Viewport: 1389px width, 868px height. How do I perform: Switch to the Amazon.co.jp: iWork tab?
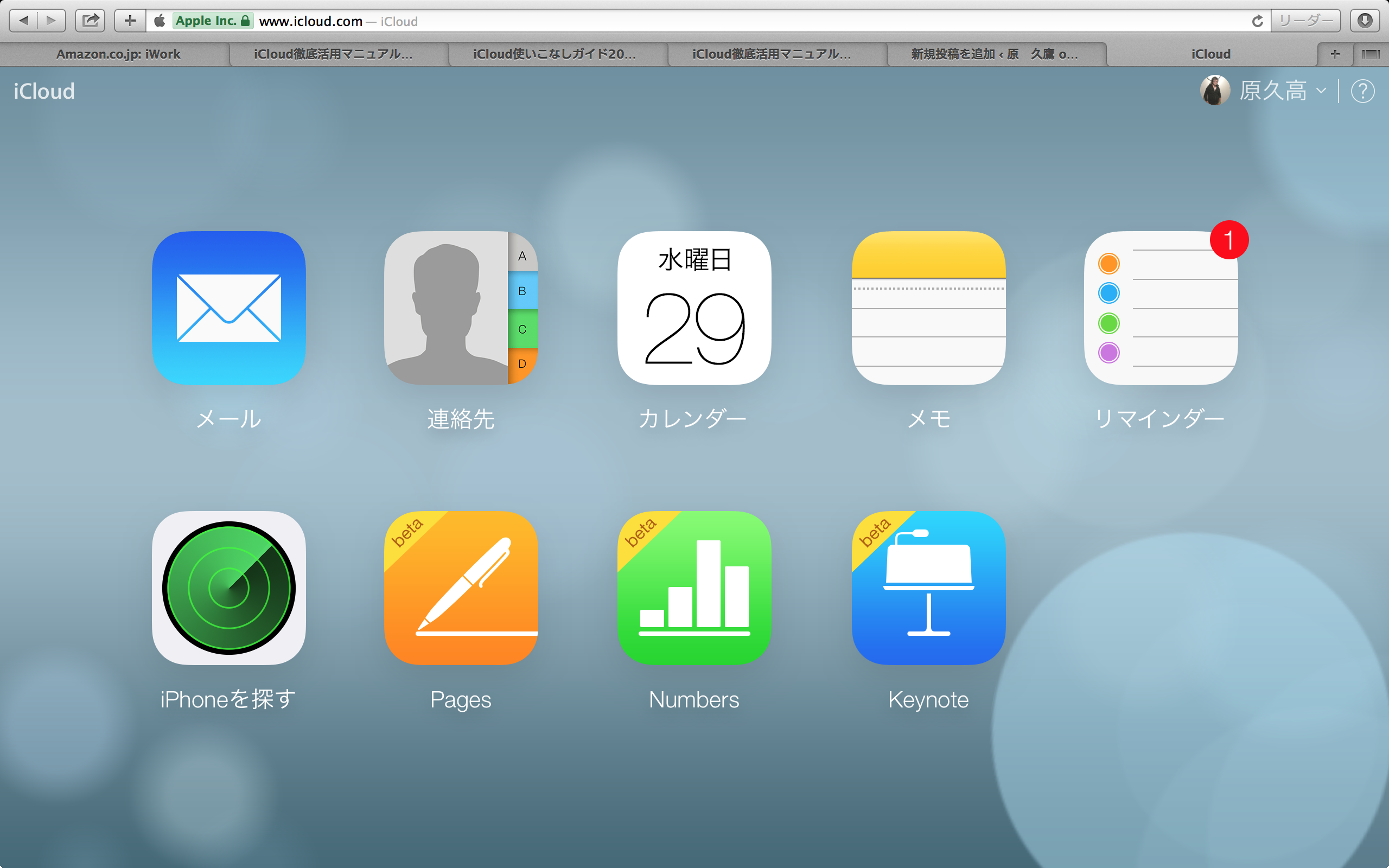click(x=118, y=54)
